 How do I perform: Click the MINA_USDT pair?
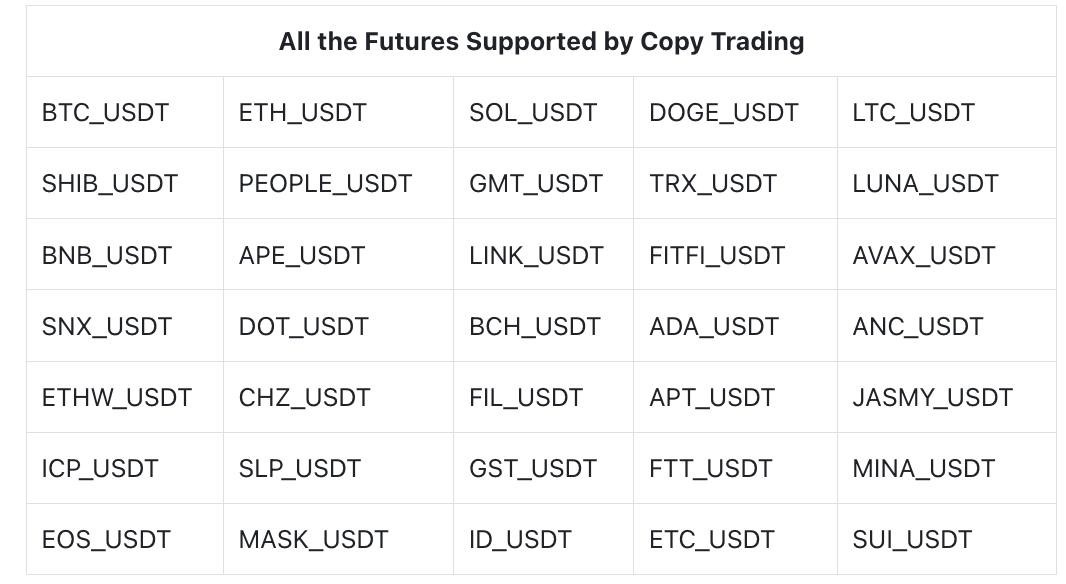point(924,468)
